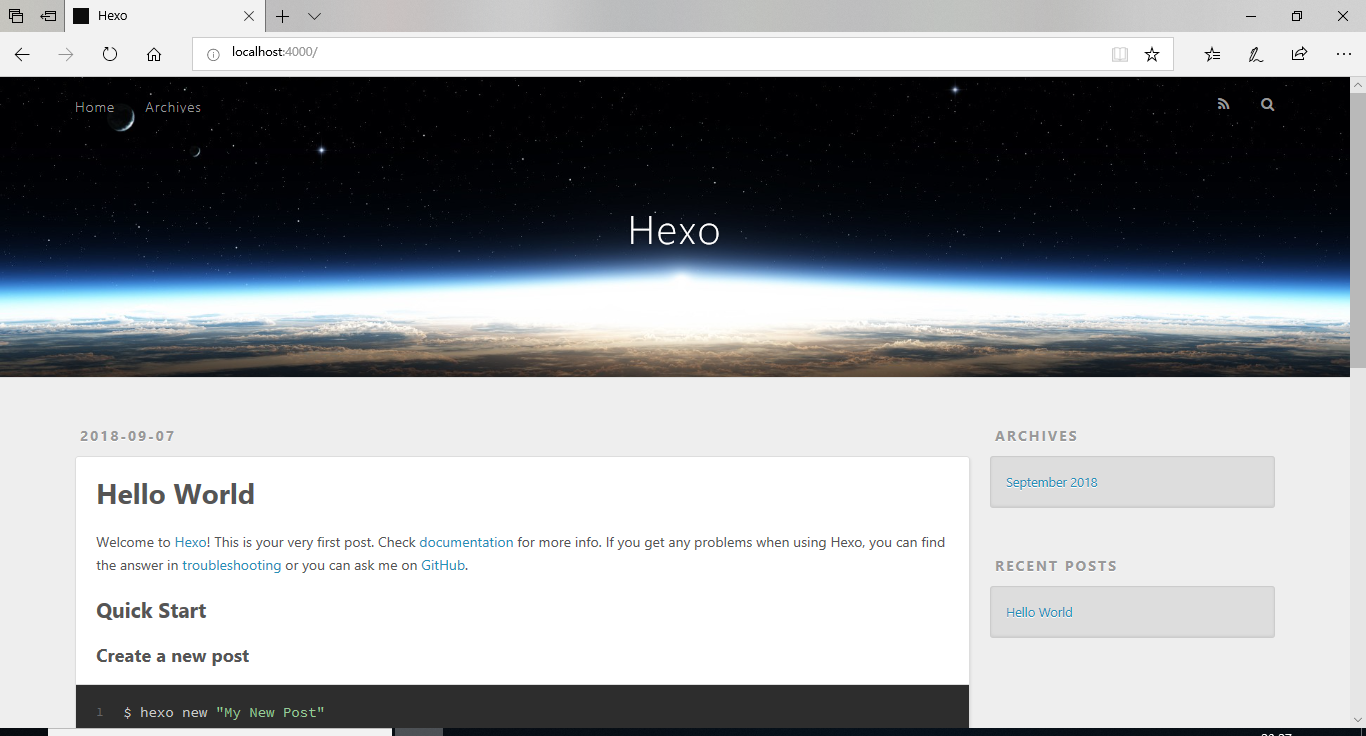Image resolution: width=1366 pixels, height=736 pixels.
Task: Minimize the browser window
Action: tap(1251, 16)
